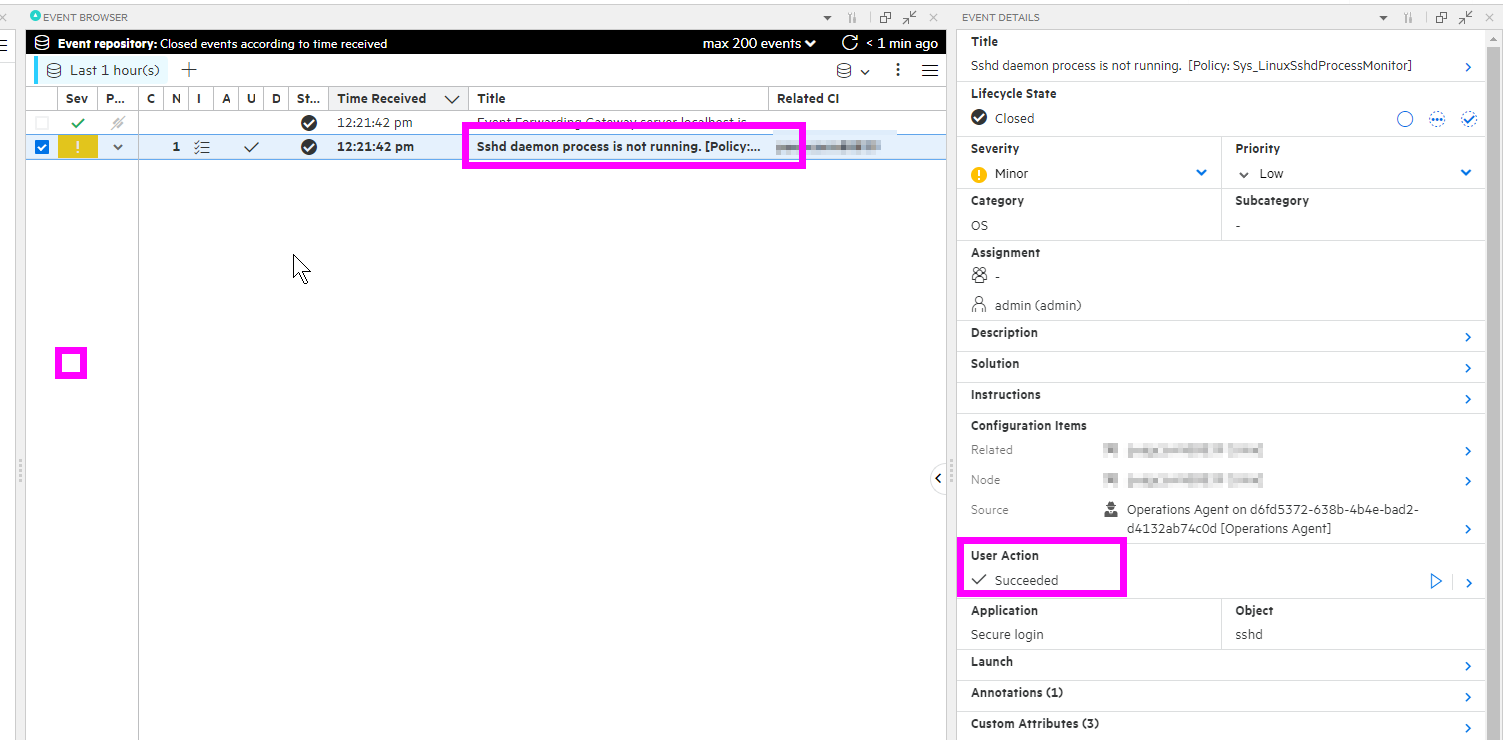Check the Event Forwarding Gateway row checkbox

(41, 122)
